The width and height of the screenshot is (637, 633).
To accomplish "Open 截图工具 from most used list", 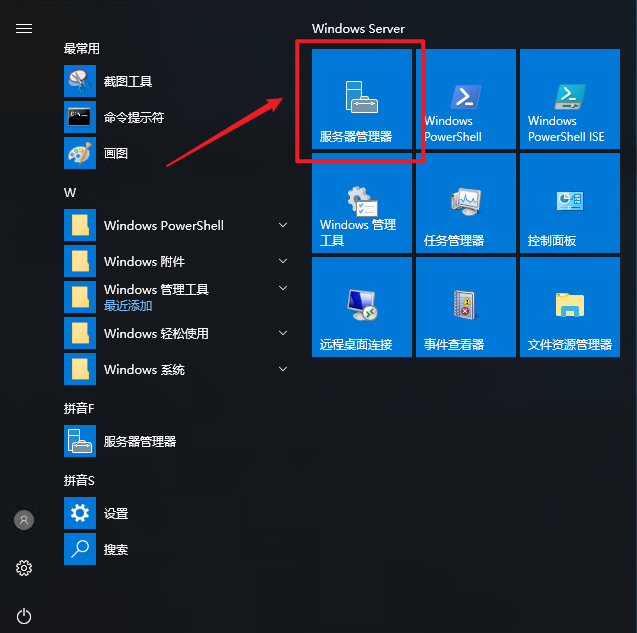I will [x=177, y=81].
